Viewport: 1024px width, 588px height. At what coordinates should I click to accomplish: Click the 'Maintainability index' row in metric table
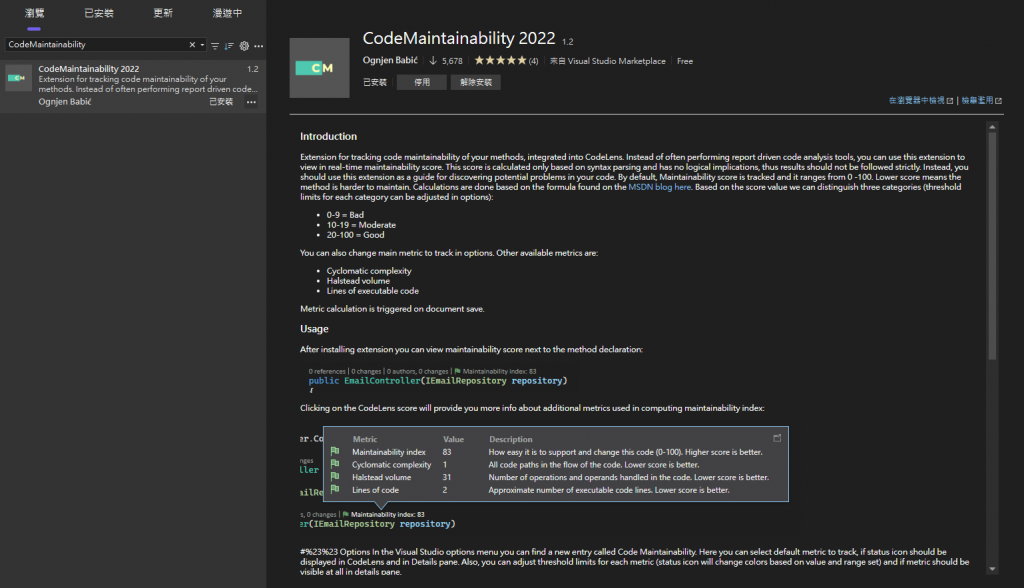coord(555,452)
